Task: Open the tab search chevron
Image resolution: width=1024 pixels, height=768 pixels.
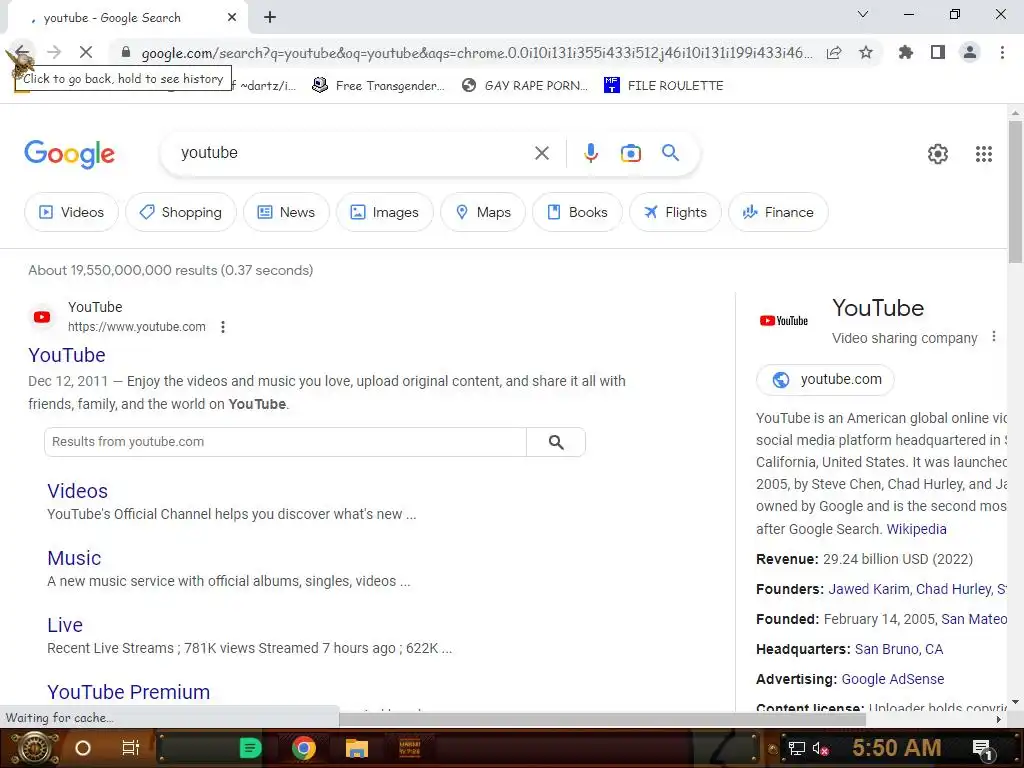Action: [863, 14]
